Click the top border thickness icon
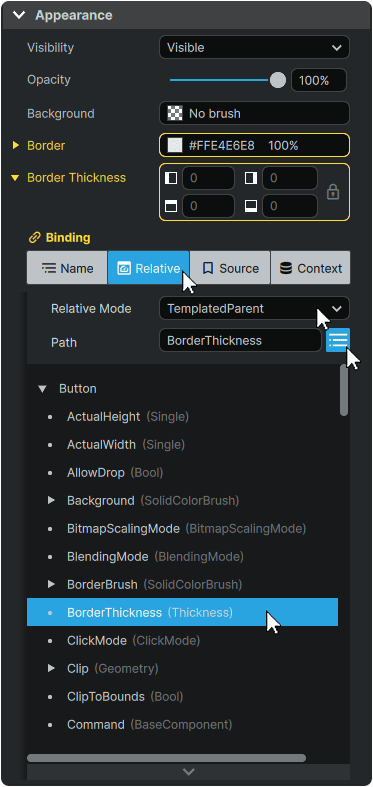The width and height of the screenshot is (373, 787). [x=171, y=206]
